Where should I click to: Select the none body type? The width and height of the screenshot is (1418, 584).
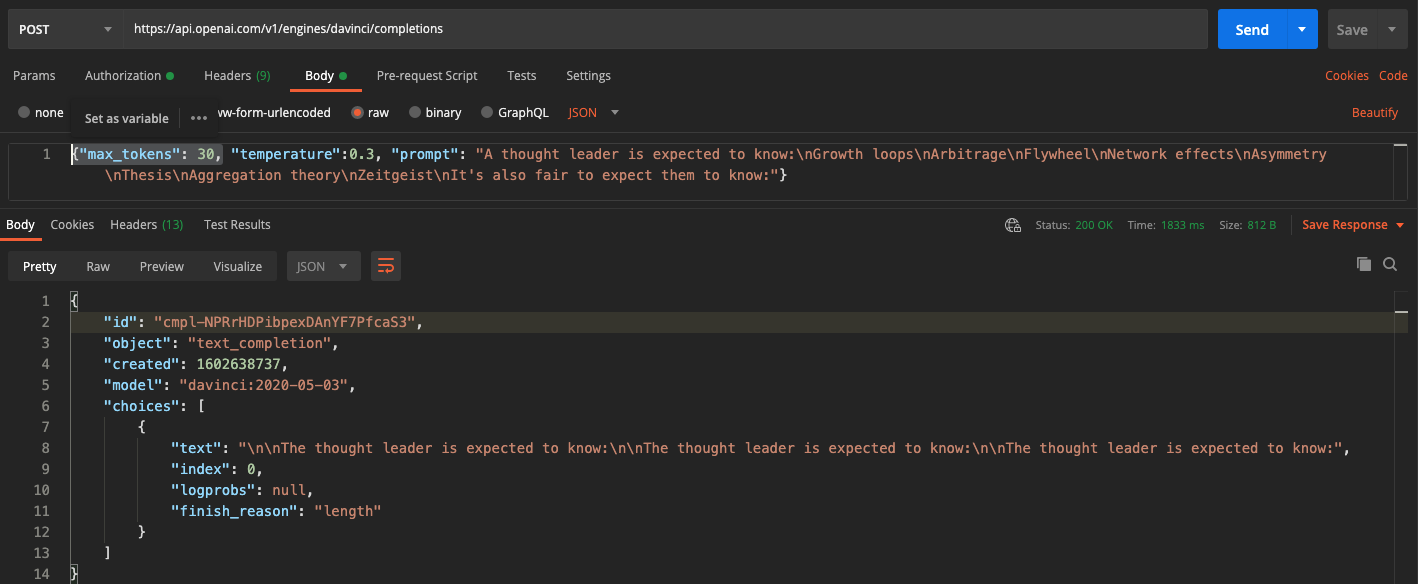(x=41, y=113)
